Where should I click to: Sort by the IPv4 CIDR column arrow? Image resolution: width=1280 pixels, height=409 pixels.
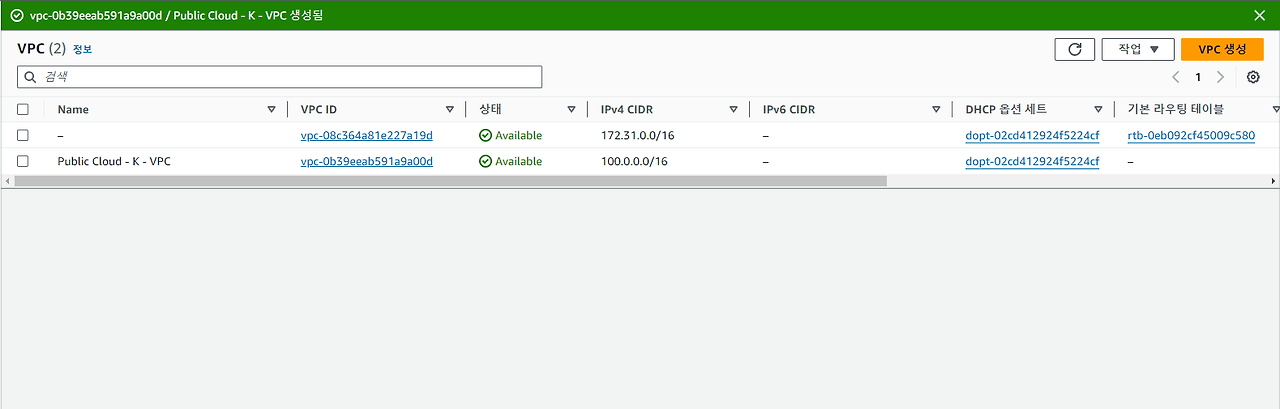click(x=734, y=110)
